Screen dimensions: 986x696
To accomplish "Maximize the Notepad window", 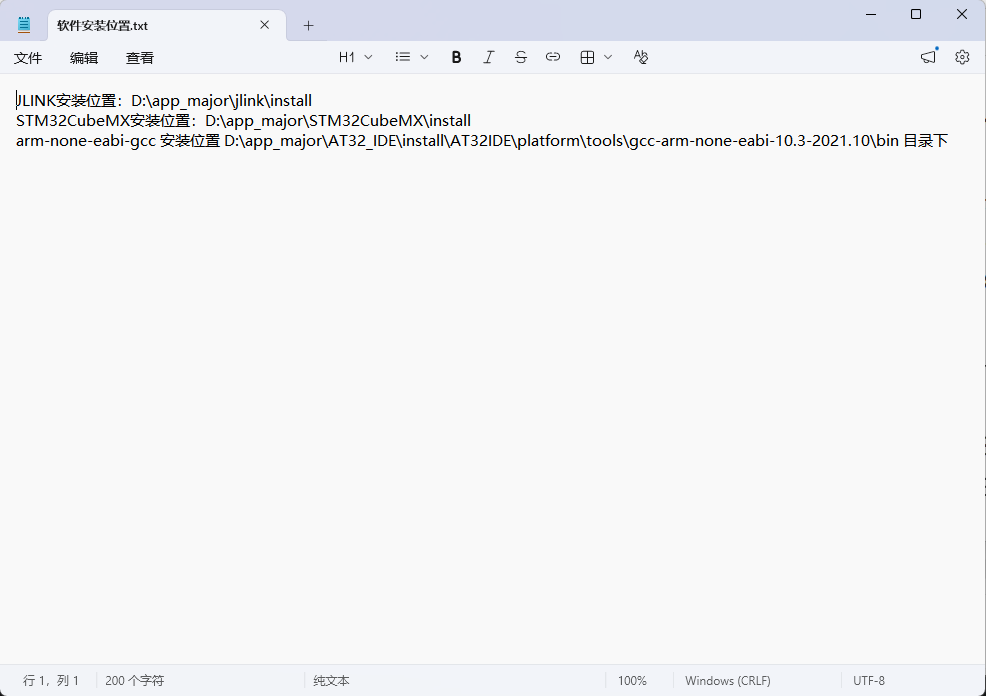I will pyautogui.click(x=916, y=14).
